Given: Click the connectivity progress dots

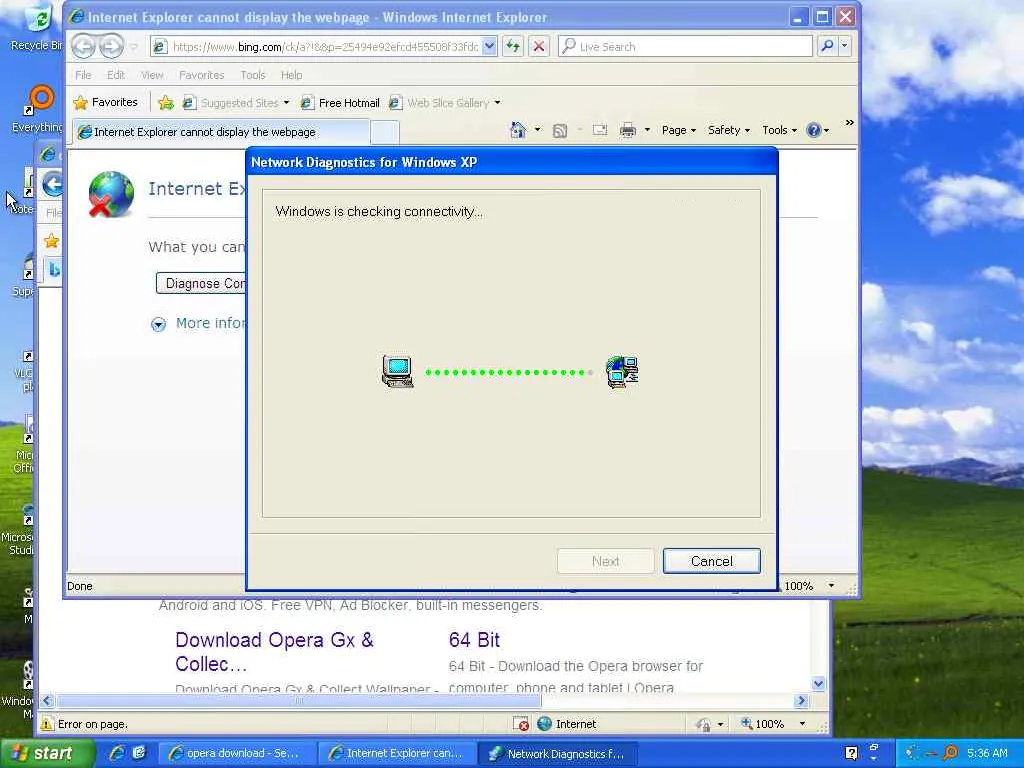Looking at the screenshot, I should 509,372.
